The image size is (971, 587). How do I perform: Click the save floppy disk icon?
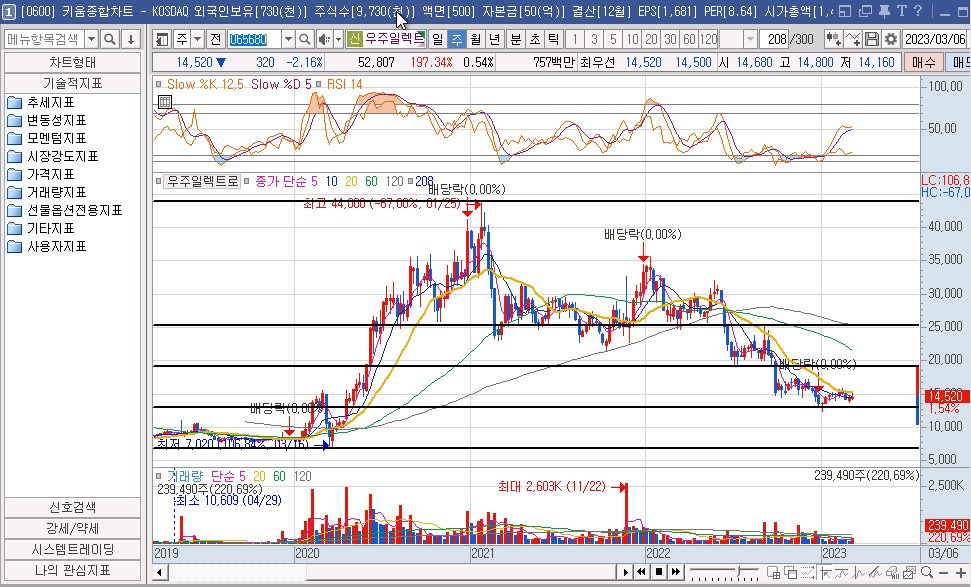pos(871,40)
